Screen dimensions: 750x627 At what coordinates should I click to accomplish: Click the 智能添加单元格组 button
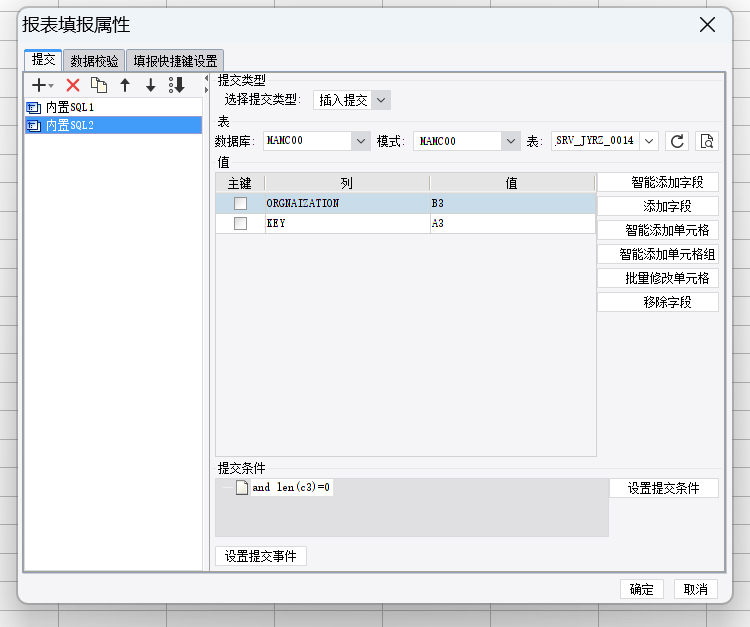658,254
